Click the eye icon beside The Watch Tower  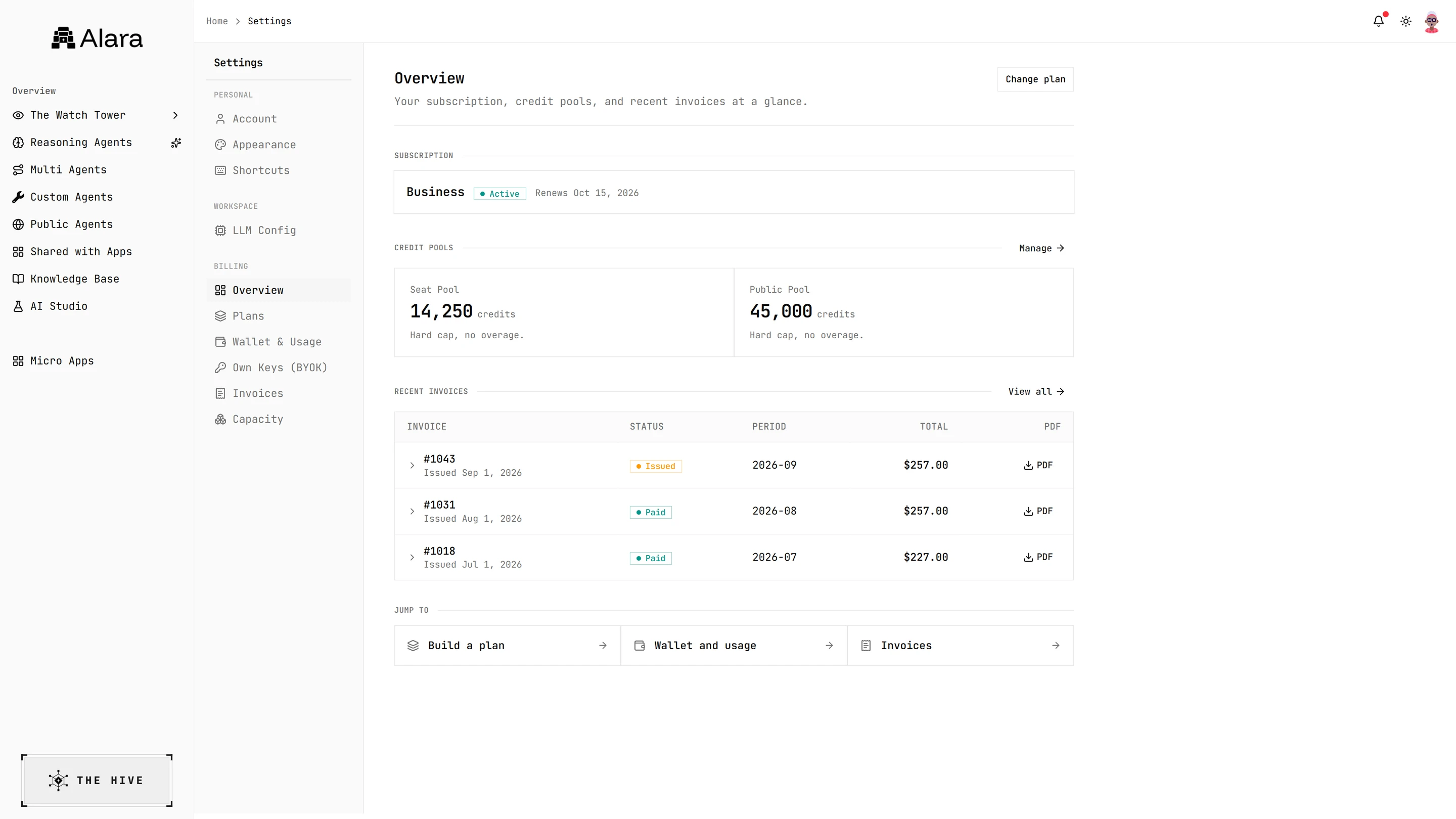18,115
